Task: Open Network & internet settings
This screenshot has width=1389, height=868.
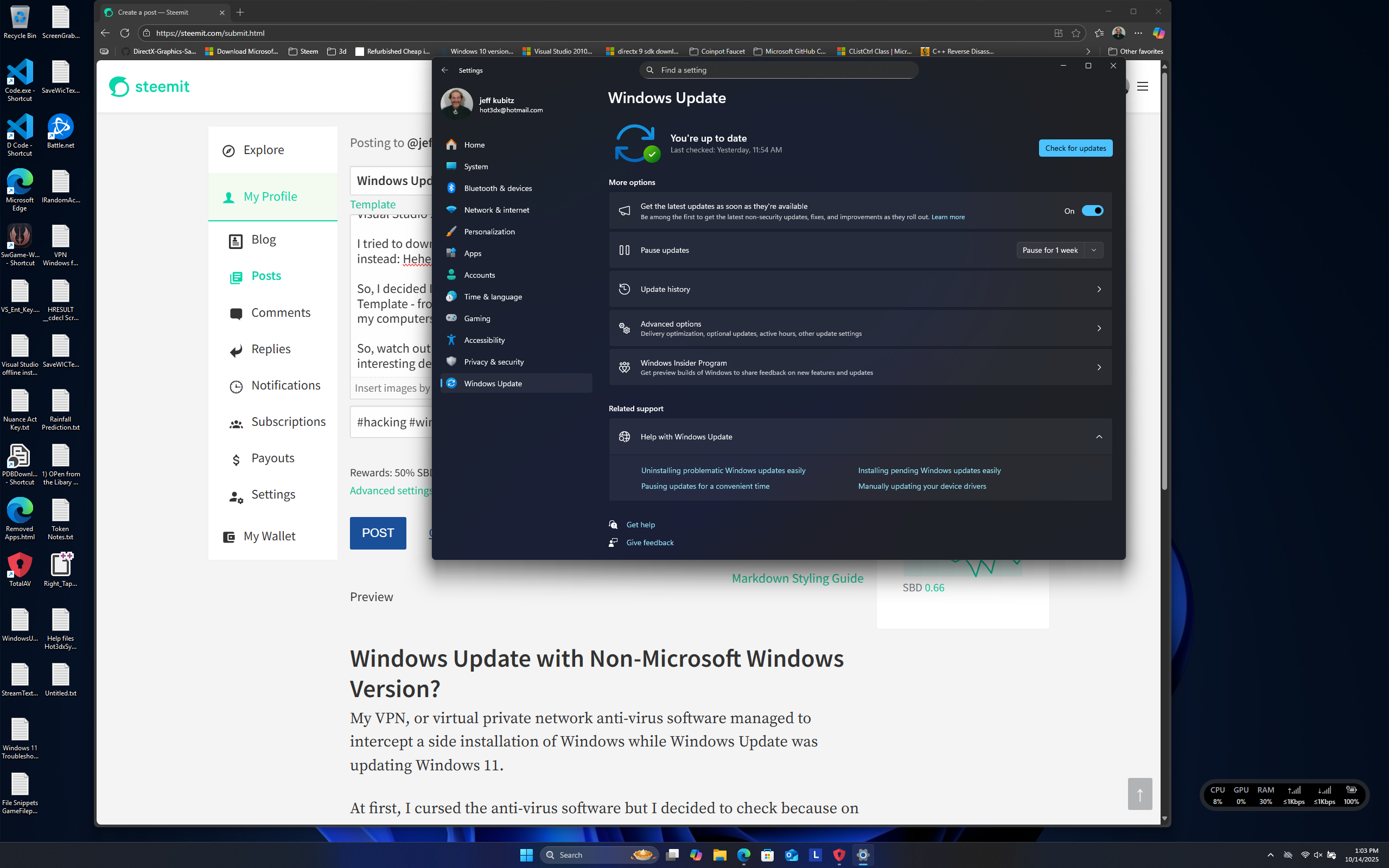Action: pyautogui.click(x=497, y=209)
